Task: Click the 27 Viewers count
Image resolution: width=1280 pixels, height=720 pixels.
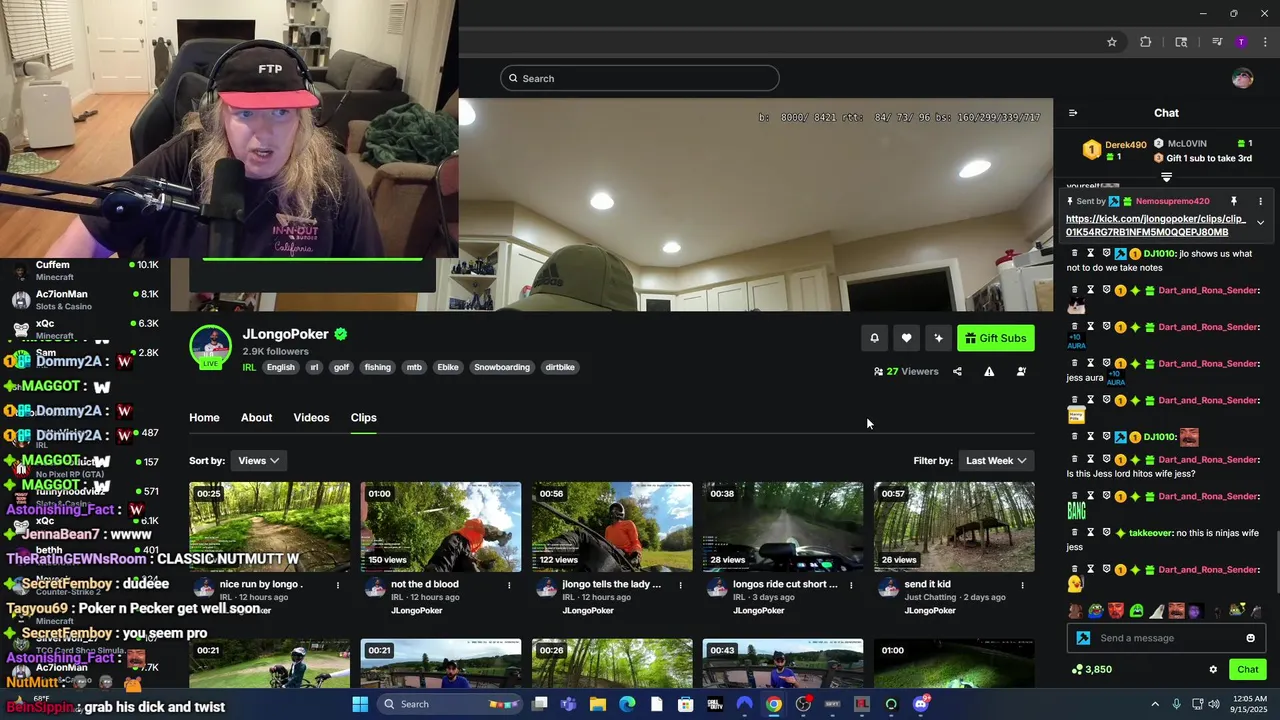Action: click(x=906, y=371)
